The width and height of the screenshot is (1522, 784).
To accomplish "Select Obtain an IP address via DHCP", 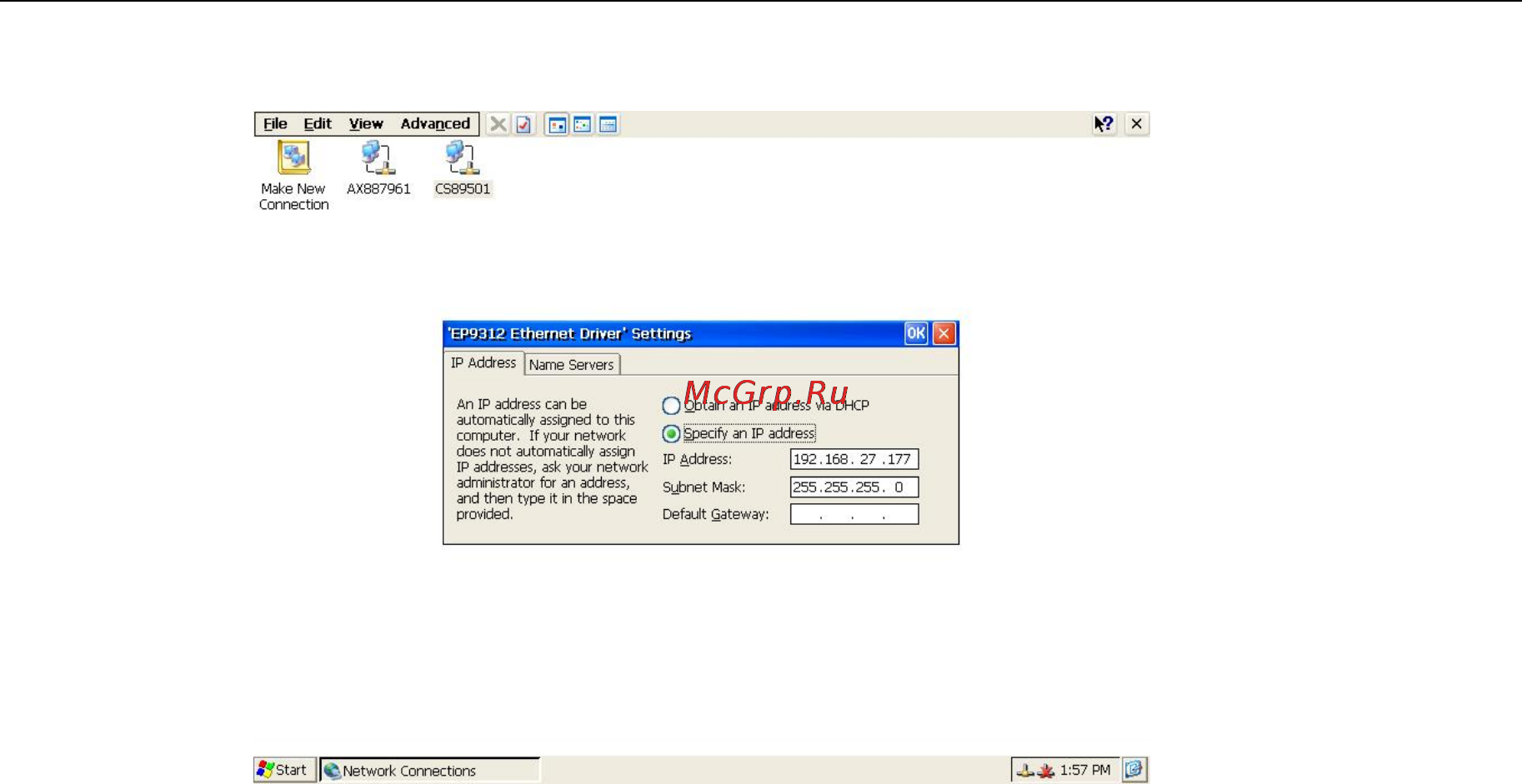I will pos(765,406).
